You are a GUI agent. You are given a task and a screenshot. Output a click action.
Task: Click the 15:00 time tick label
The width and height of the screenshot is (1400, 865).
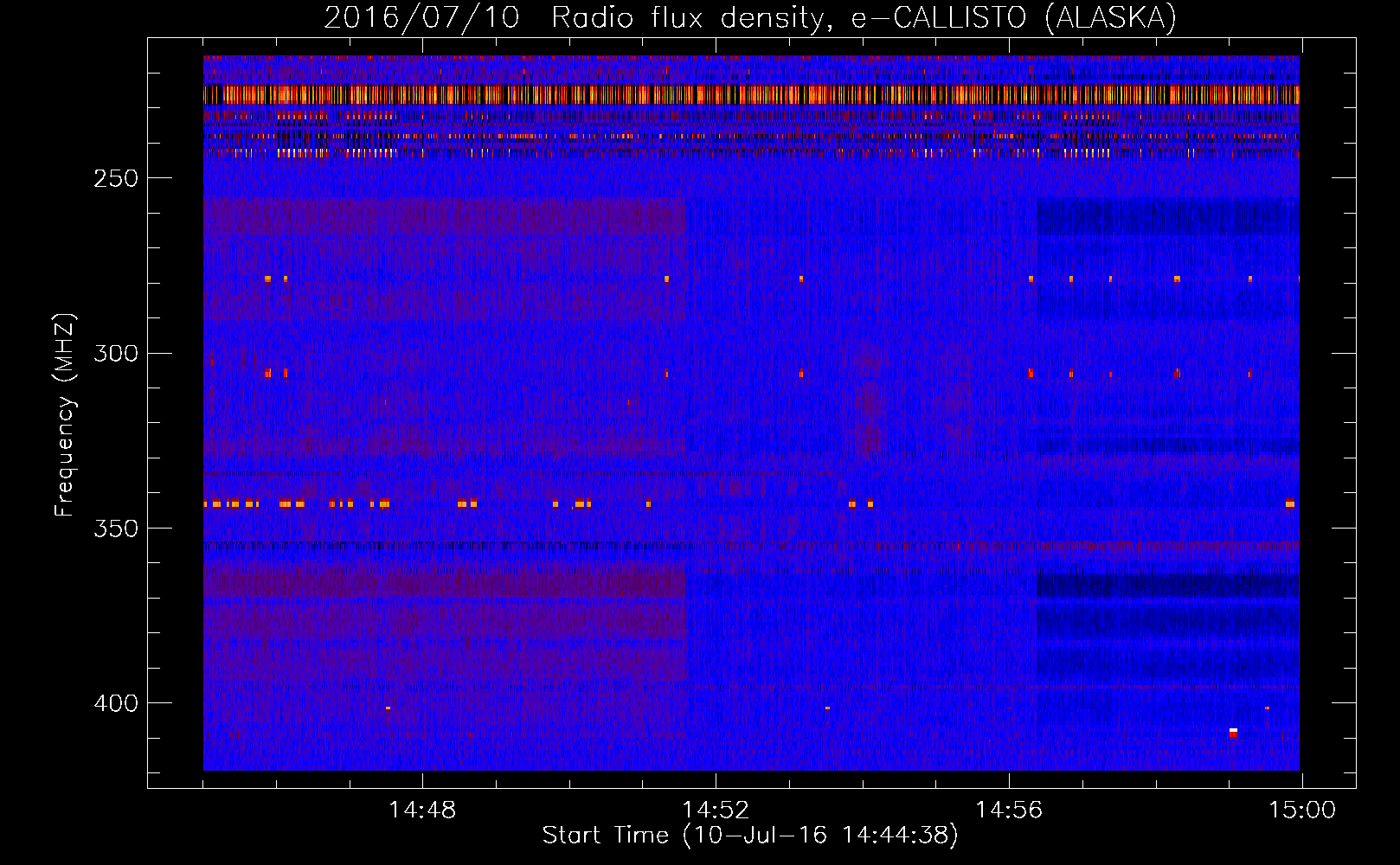coord(1302,811)
